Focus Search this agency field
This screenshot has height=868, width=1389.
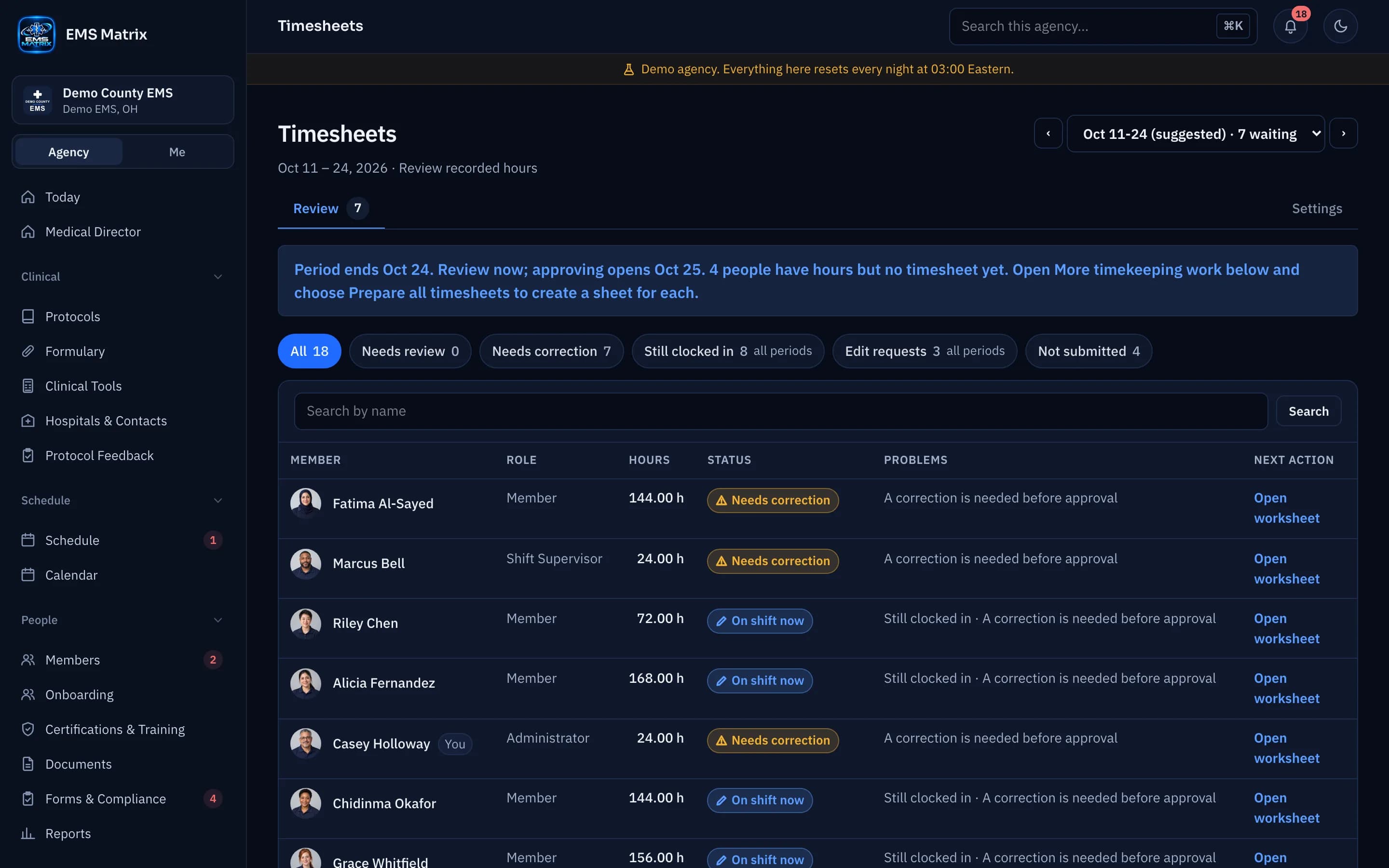(x=1103, y=27)
